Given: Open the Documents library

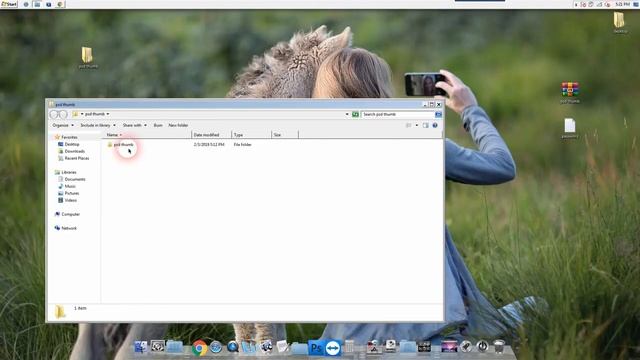Looking at the screenshot, I should [x=72, y=179].
